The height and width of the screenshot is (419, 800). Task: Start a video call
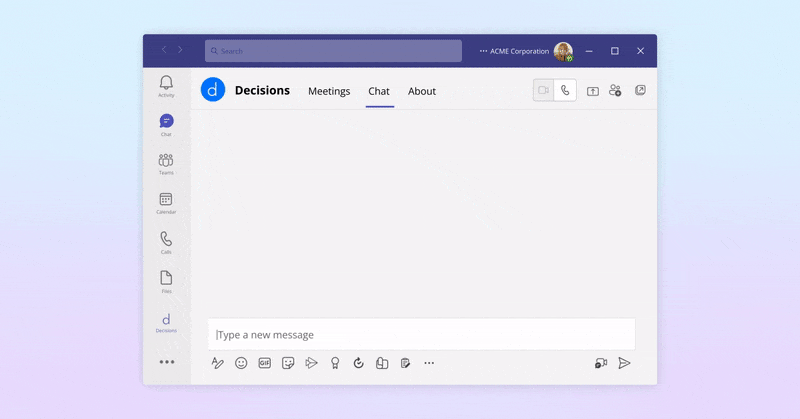(x=543, y=90)
